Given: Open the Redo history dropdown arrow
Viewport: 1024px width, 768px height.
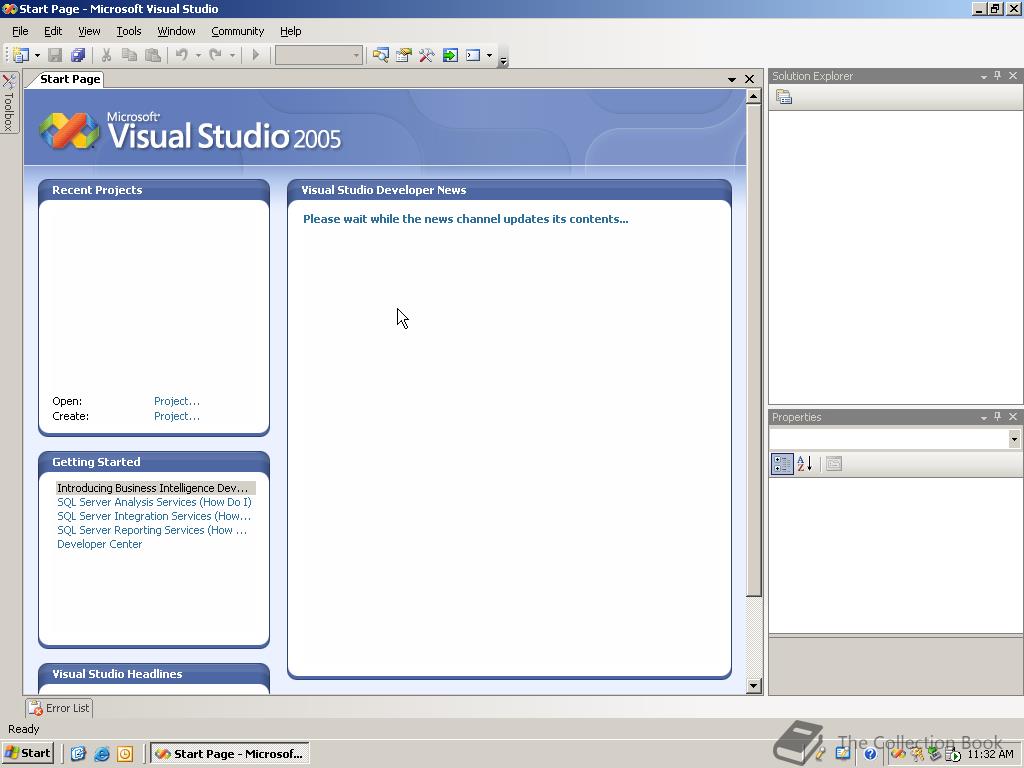Looking at the screenshot, I should [x=232, y=56].
